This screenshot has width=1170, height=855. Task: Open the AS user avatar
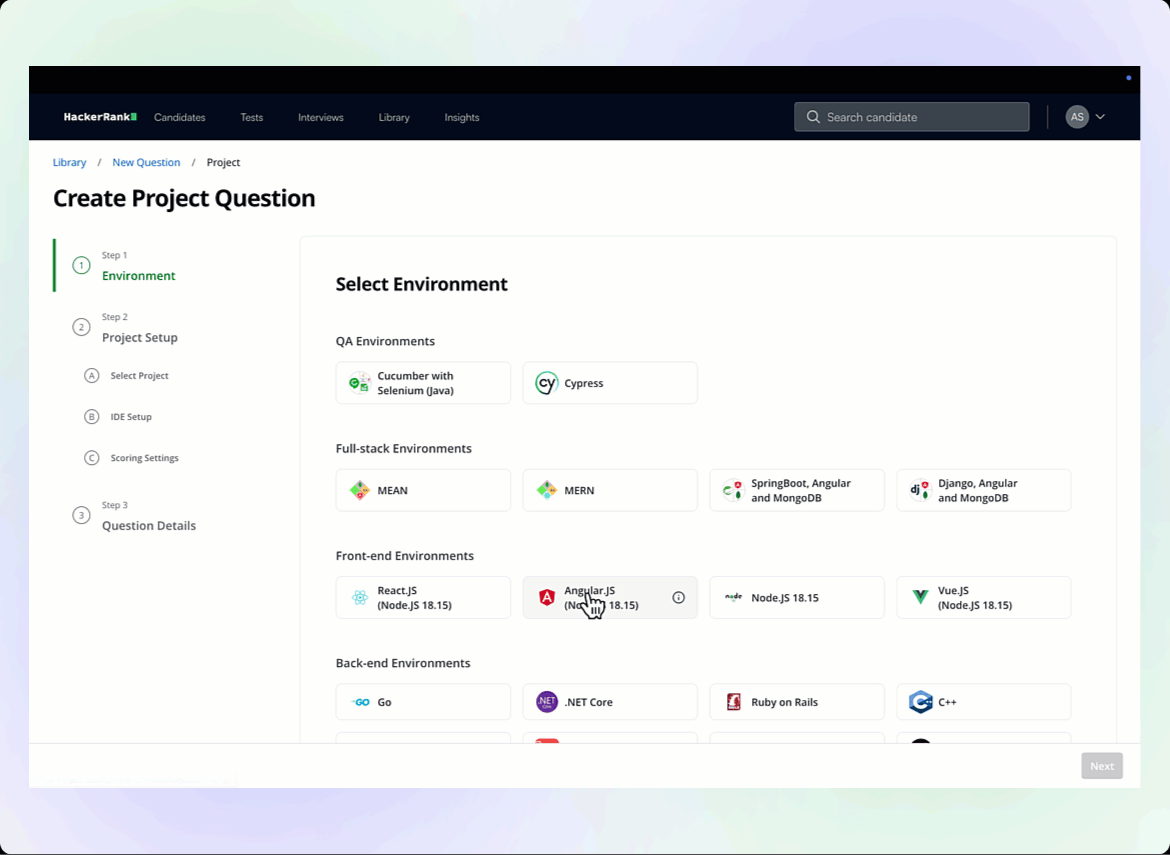coord(1077,117)
